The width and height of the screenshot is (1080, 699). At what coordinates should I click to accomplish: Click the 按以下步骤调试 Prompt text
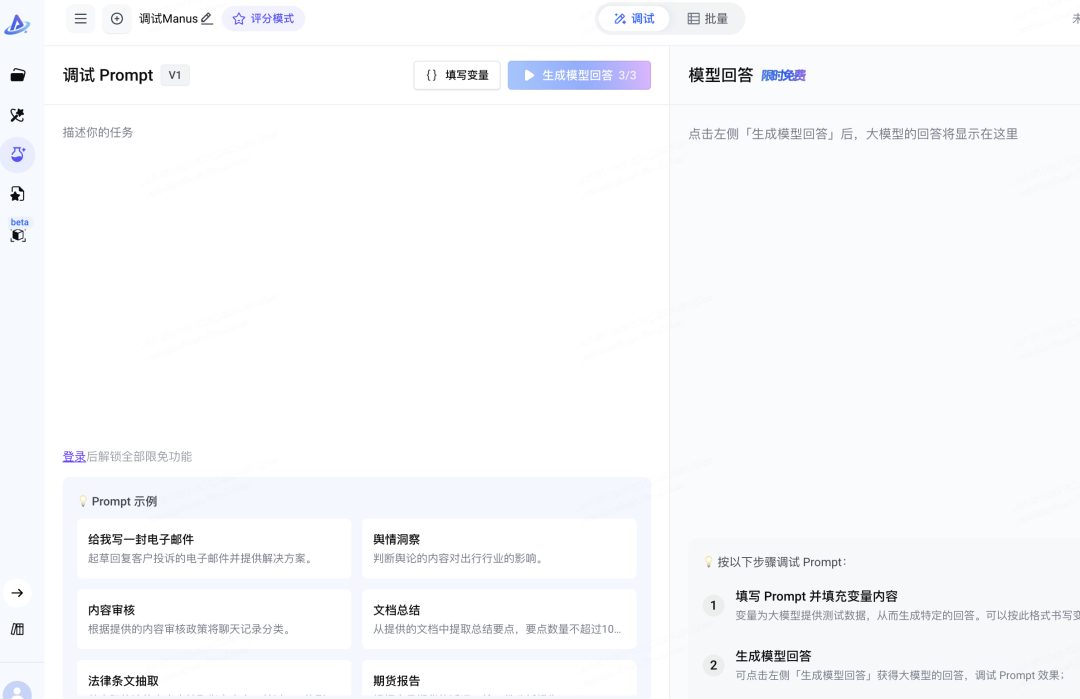782,562
